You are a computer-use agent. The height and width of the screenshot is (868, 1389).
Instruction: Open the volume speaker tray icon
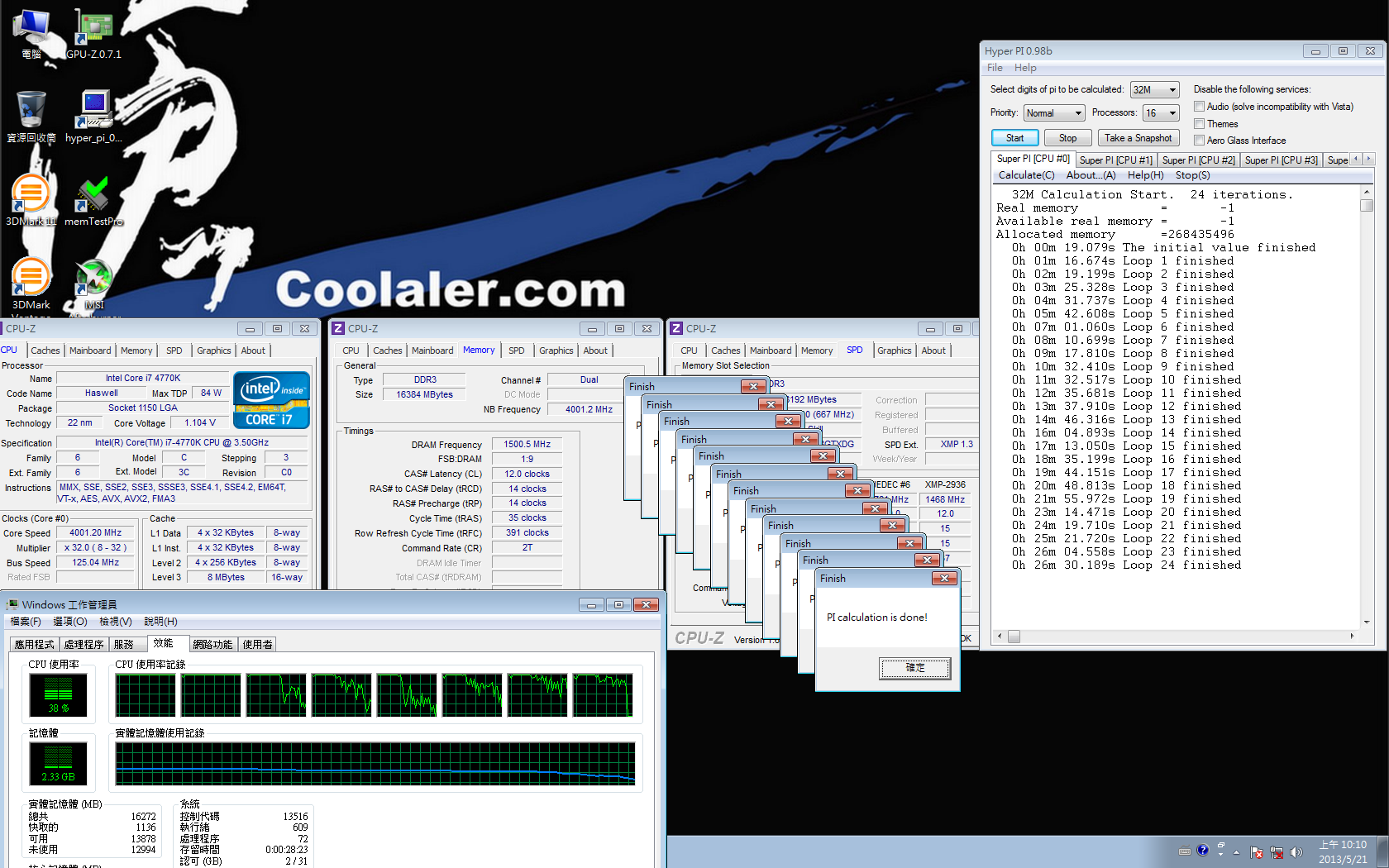pos(1296,852)
